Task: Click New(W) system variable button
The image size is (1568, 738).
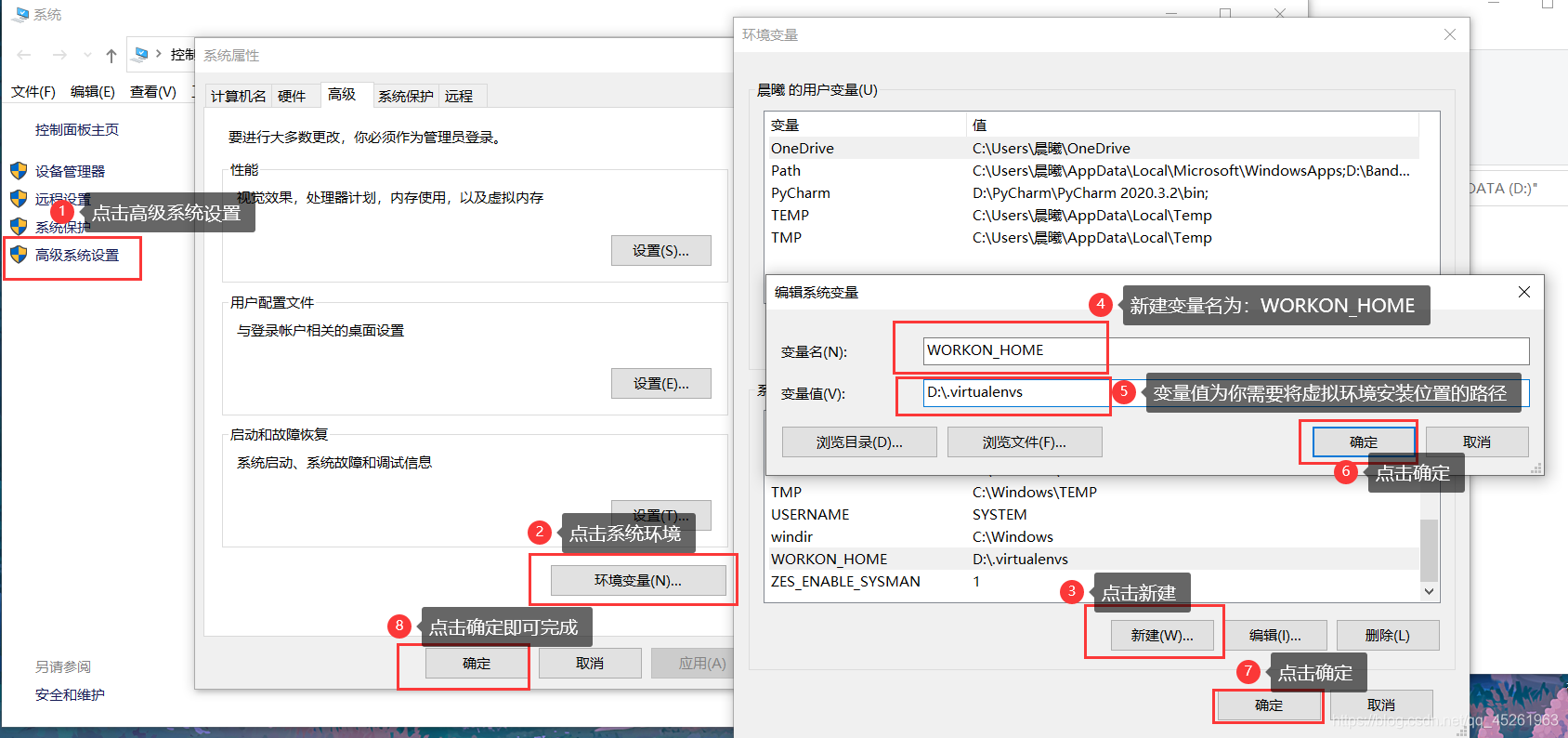Action: [x=1162, y=636]
